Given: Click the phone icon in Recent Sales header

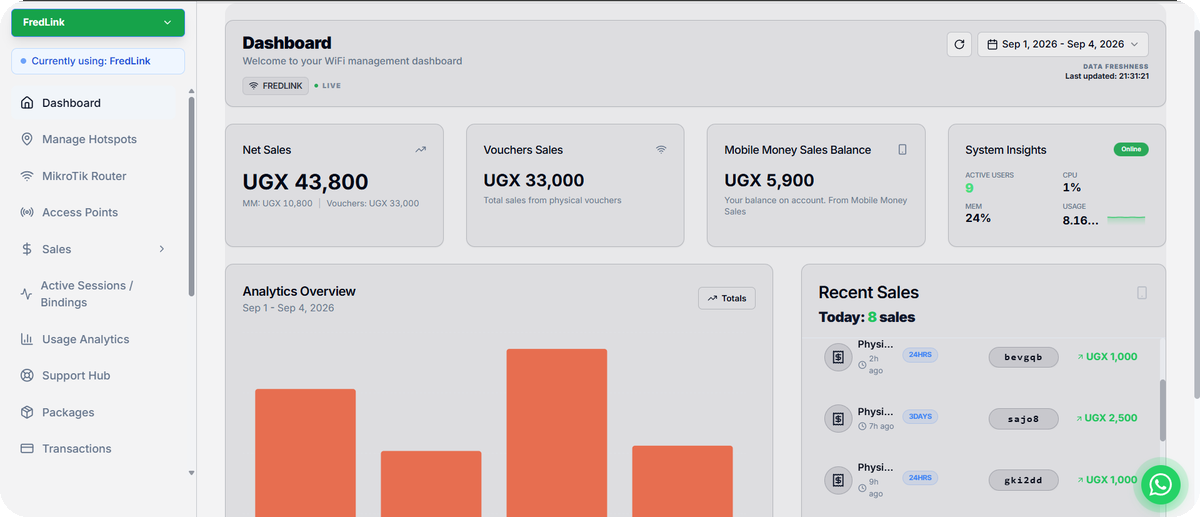Looking at the screenshot, I should click(1142, 293).
